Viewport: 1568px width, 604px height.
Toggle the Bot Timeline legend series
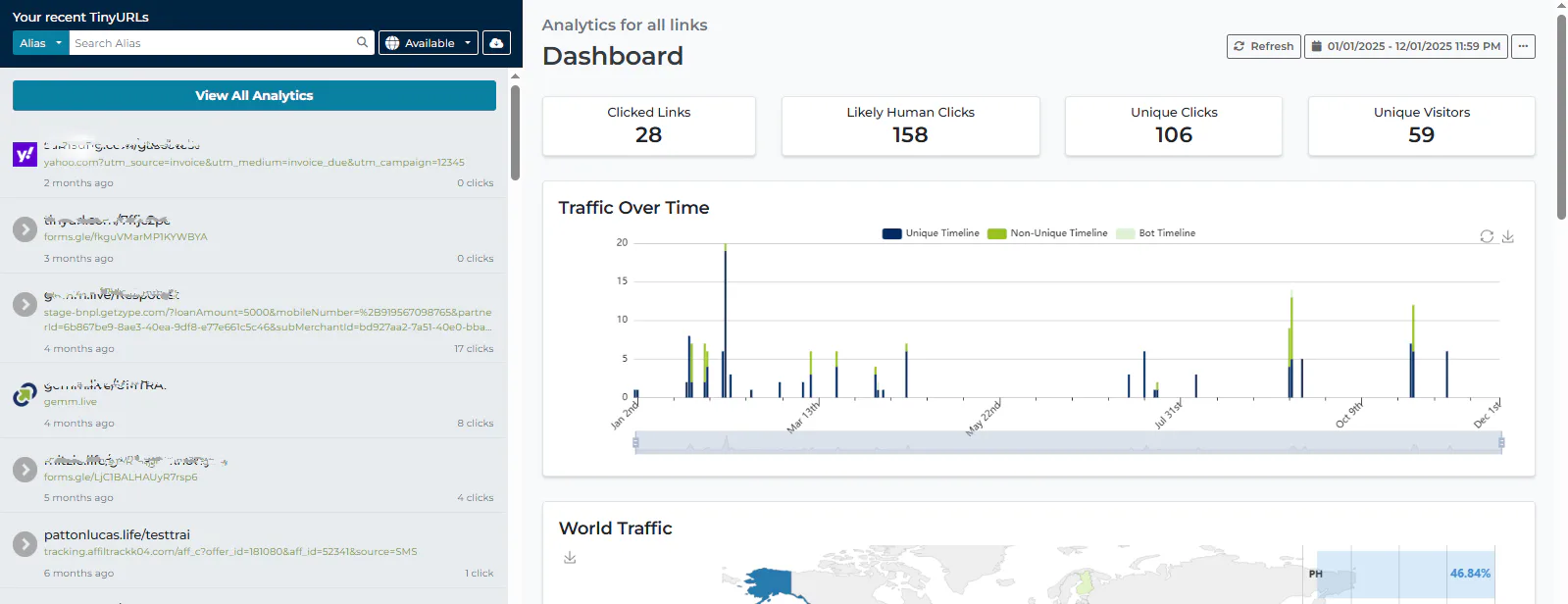click(x=1156, y=233)
